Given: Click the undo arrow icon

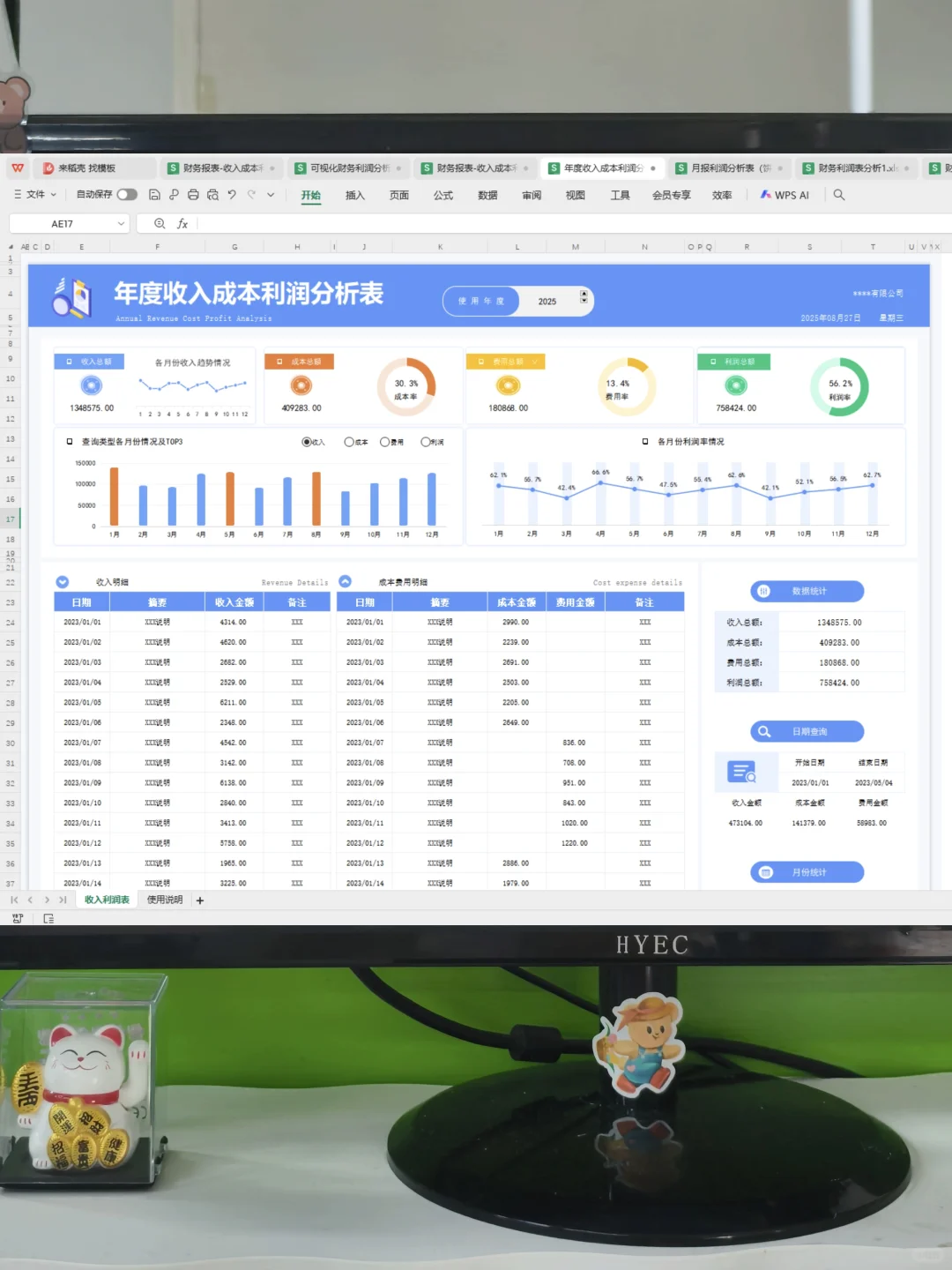Looking at the screenshot, I should click(232, 195).
